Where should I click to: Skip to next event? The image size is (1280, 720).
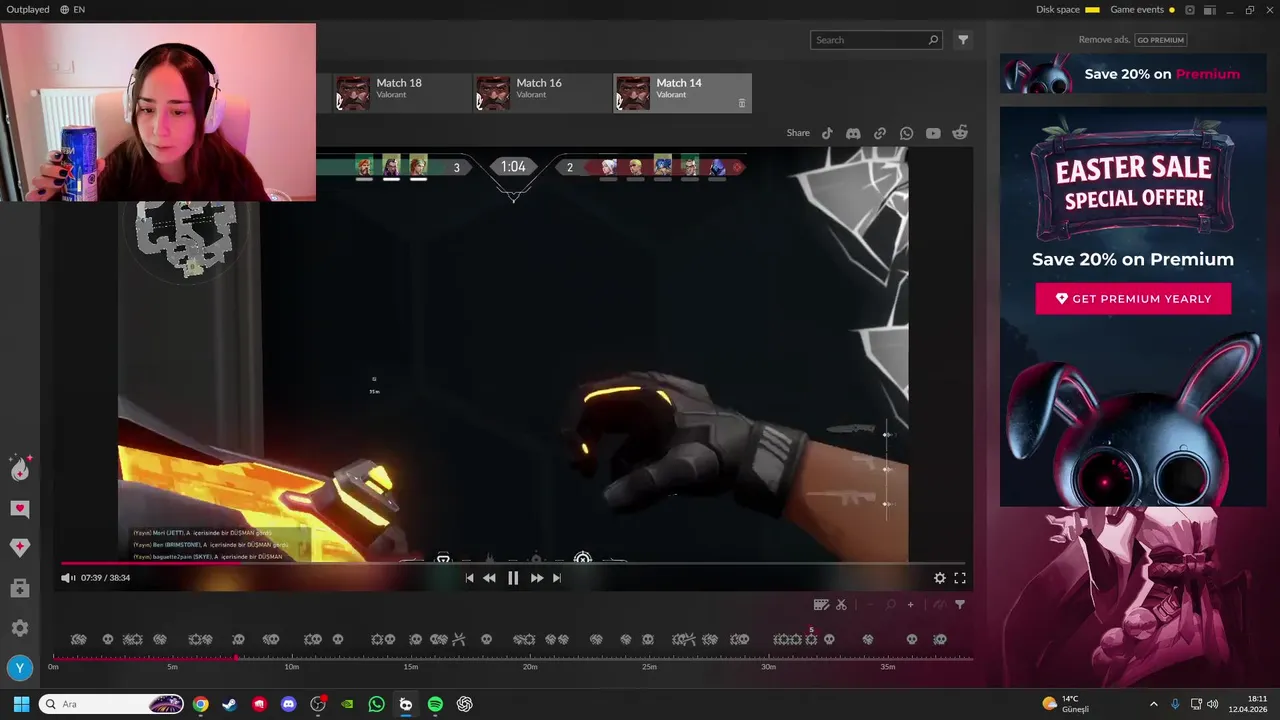pos(557,578)
